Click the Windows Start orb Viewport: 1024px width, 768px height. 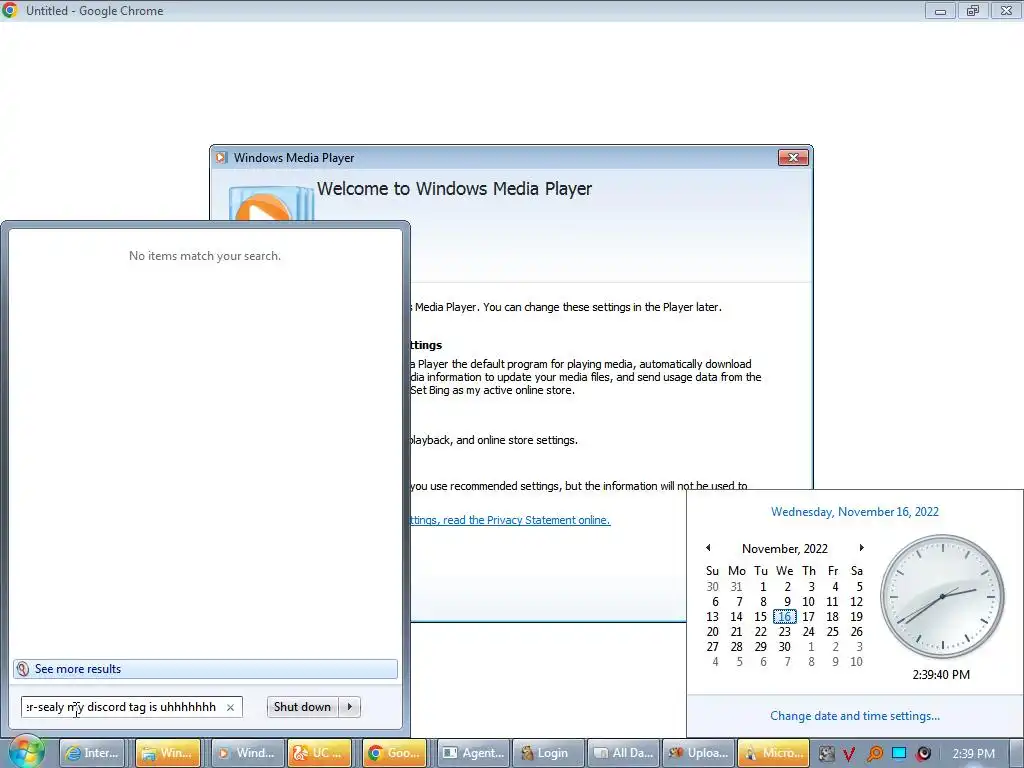tap(27, 751)
